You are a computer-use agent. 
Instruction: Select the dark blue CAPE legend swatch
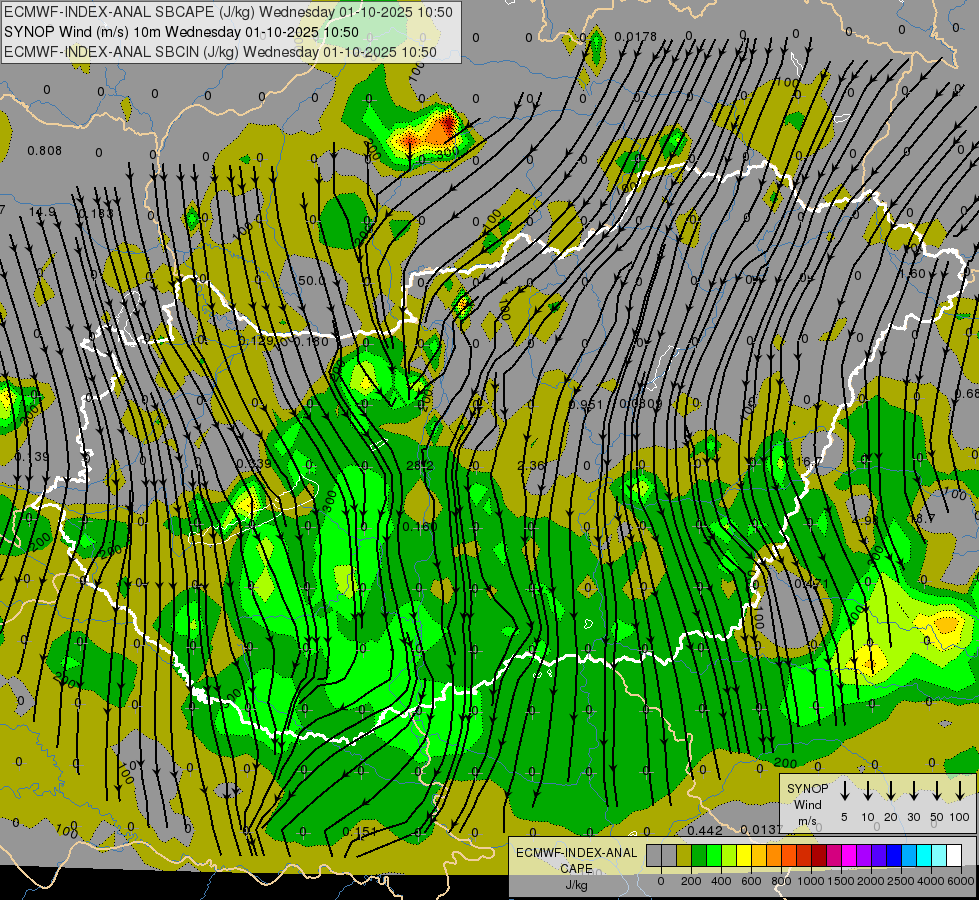click(x=895, y=855)
